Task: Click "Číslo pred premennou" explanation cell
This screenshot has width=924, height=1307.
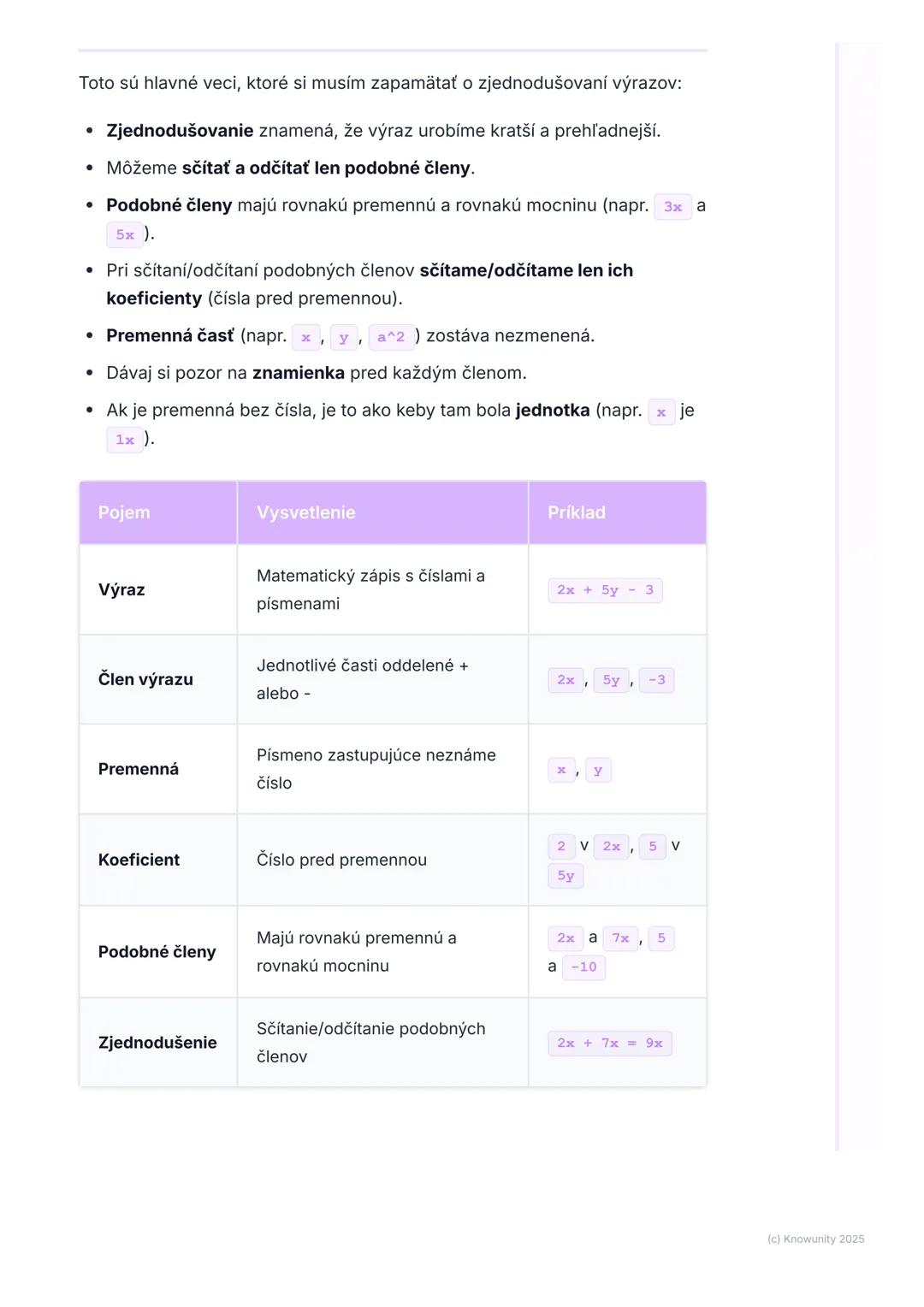Action: tap(341, 860)
